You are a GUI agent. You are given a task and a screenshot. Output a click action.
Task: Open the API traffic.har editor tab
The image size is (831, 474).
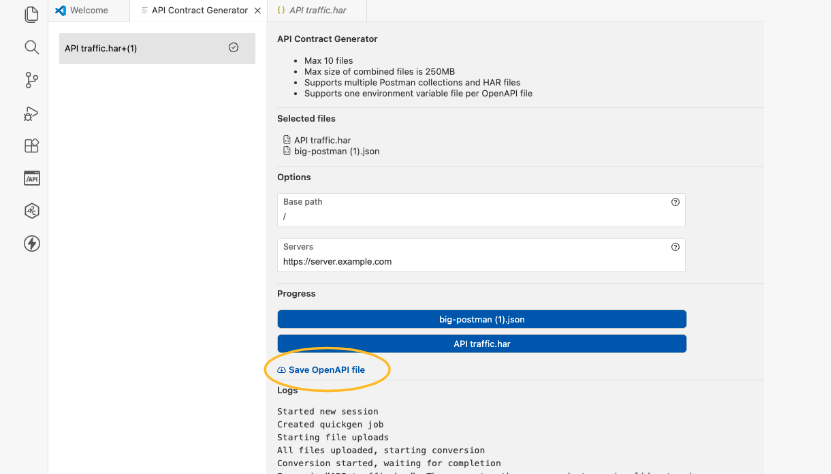(317, 10)
